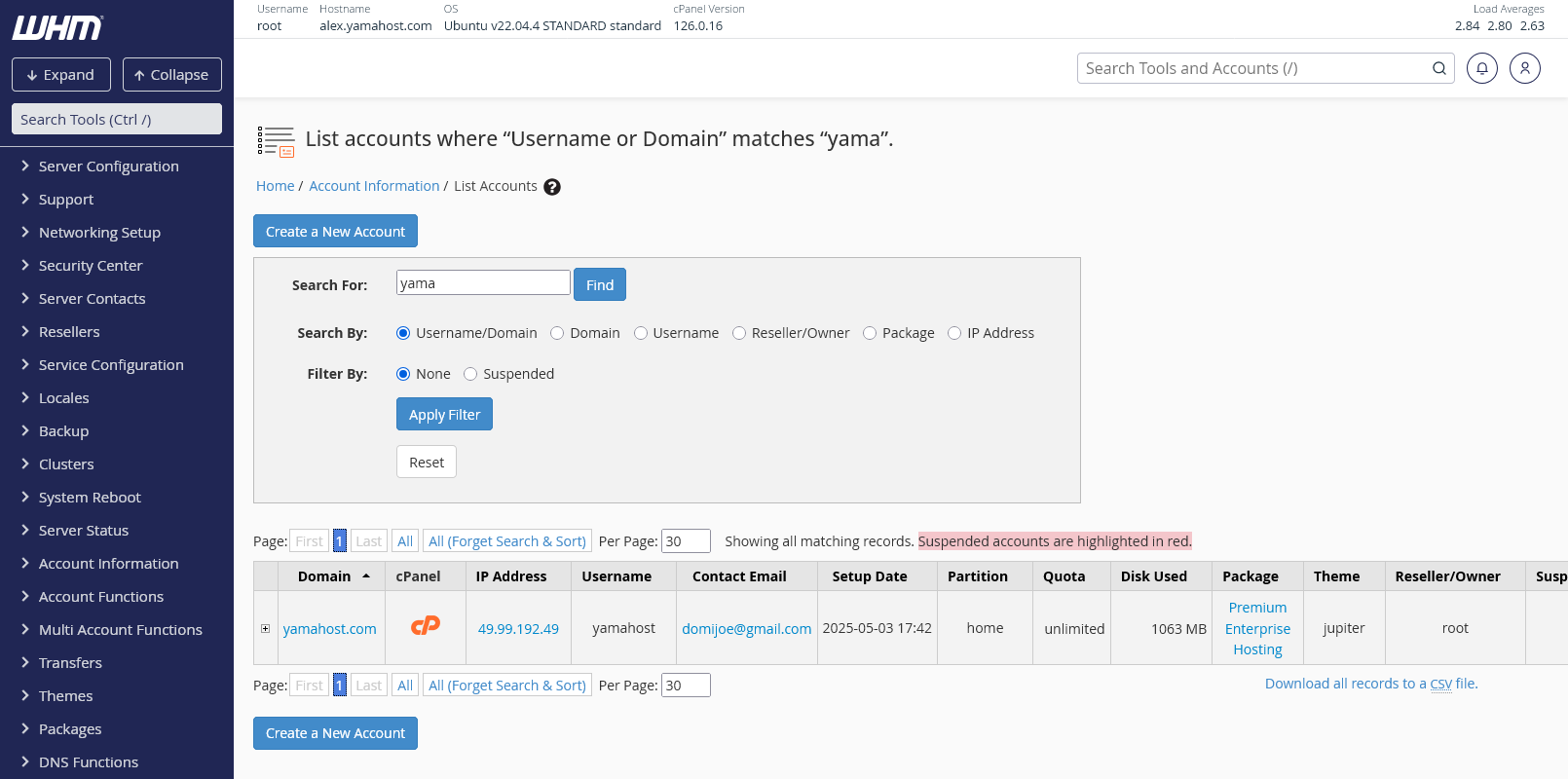Expand Server Configuration menu
This screenshot has width=1568, height=779.
click(117, 167)
